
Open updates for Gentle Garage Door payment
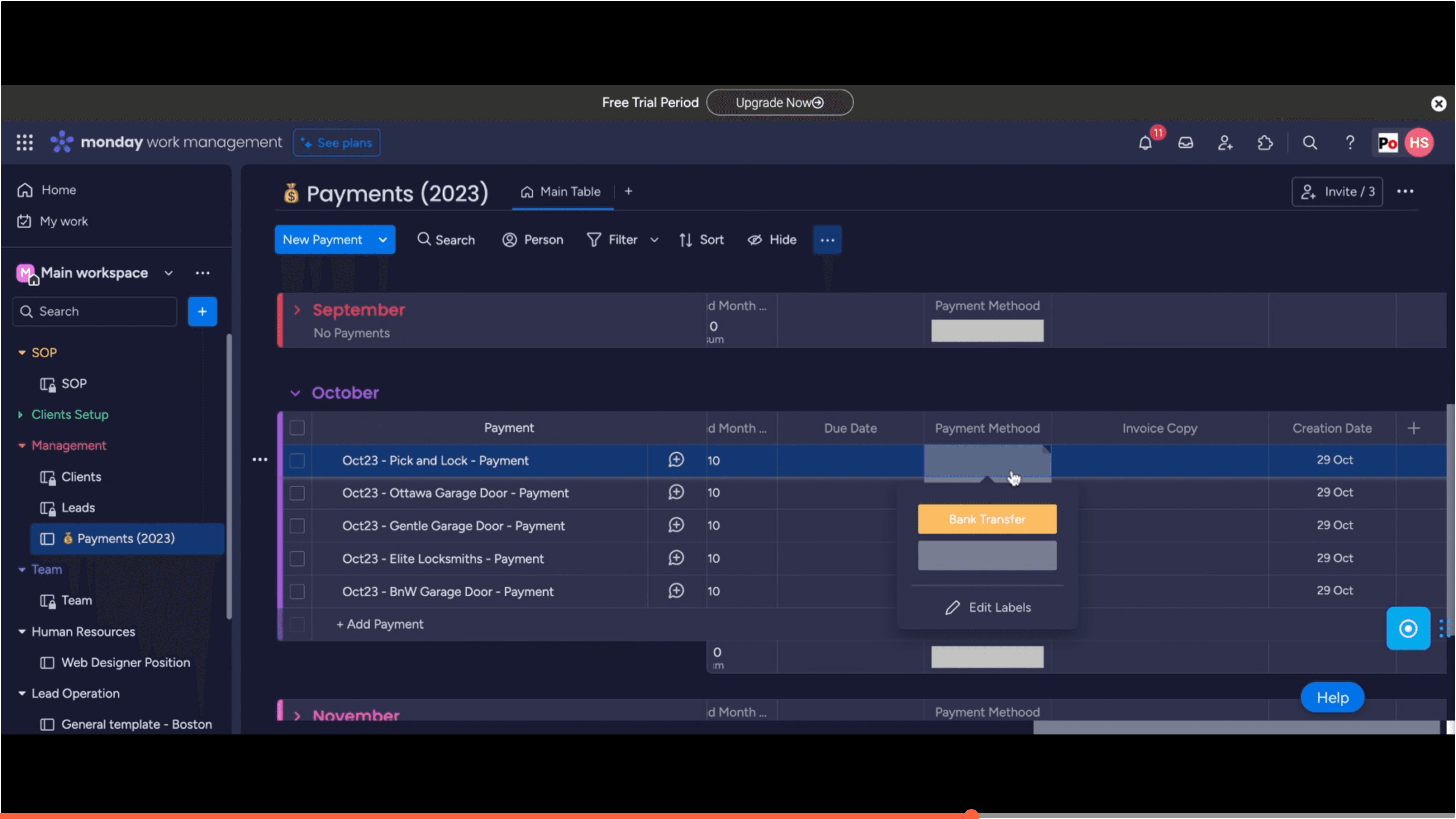[676, 525]
